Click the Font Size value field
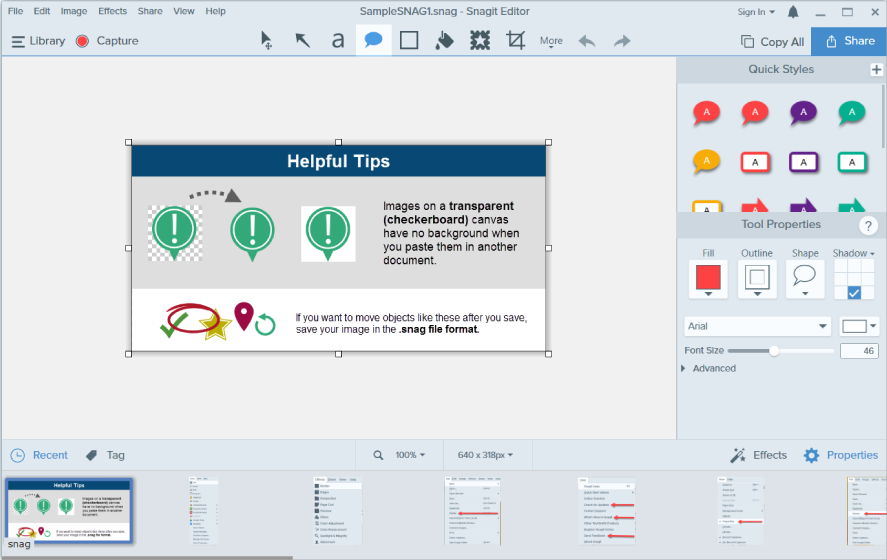887x560 pixels. click(859, 351)
